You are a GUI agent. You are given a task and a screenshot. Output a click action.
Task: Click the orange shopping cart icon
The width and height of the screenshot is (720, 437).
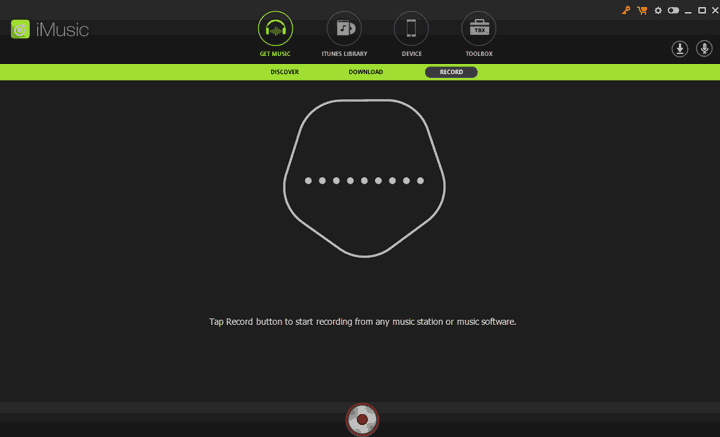point(642,11)
